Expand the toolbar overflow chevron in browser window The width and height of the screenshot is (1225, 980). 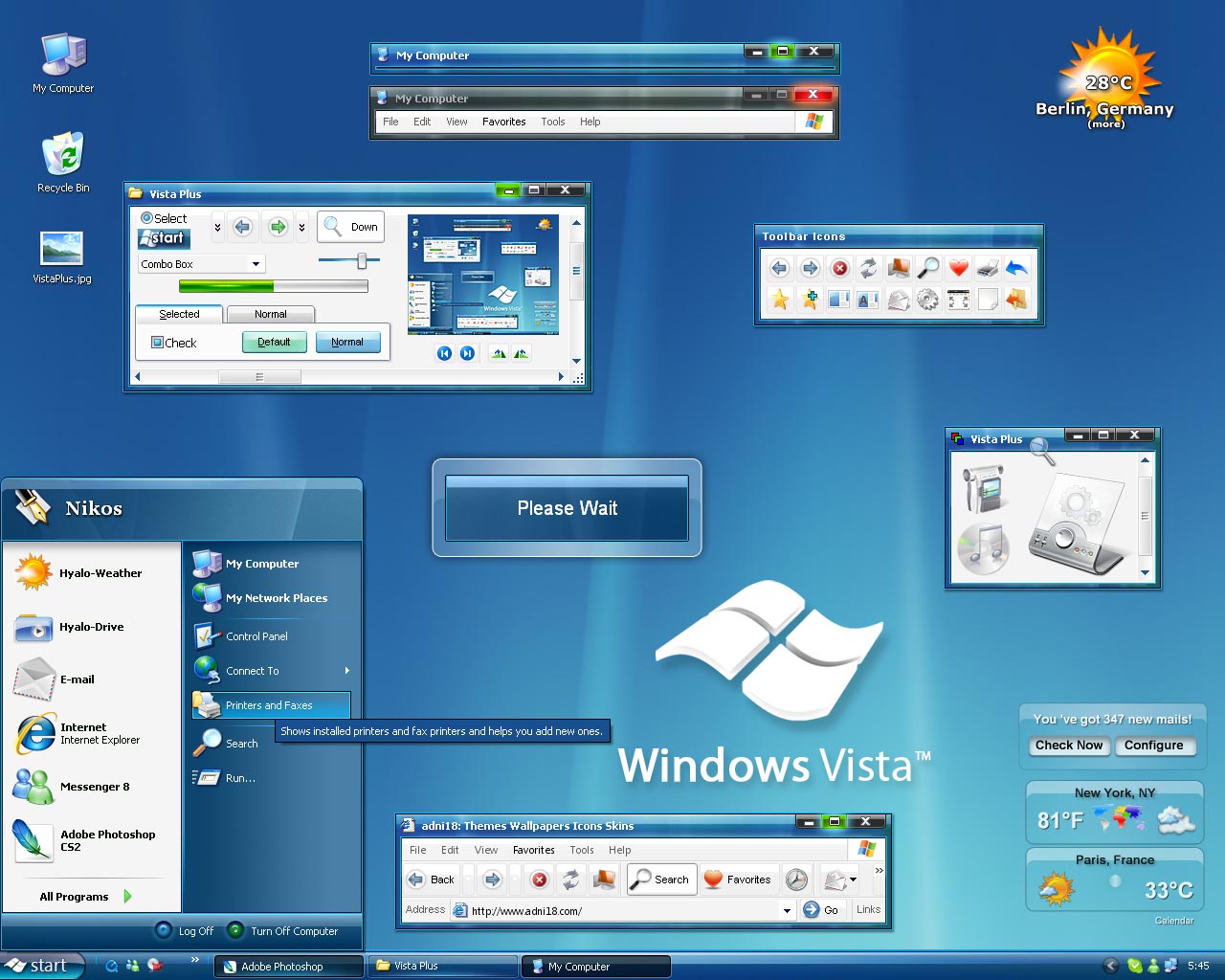(x=879, y=871)
